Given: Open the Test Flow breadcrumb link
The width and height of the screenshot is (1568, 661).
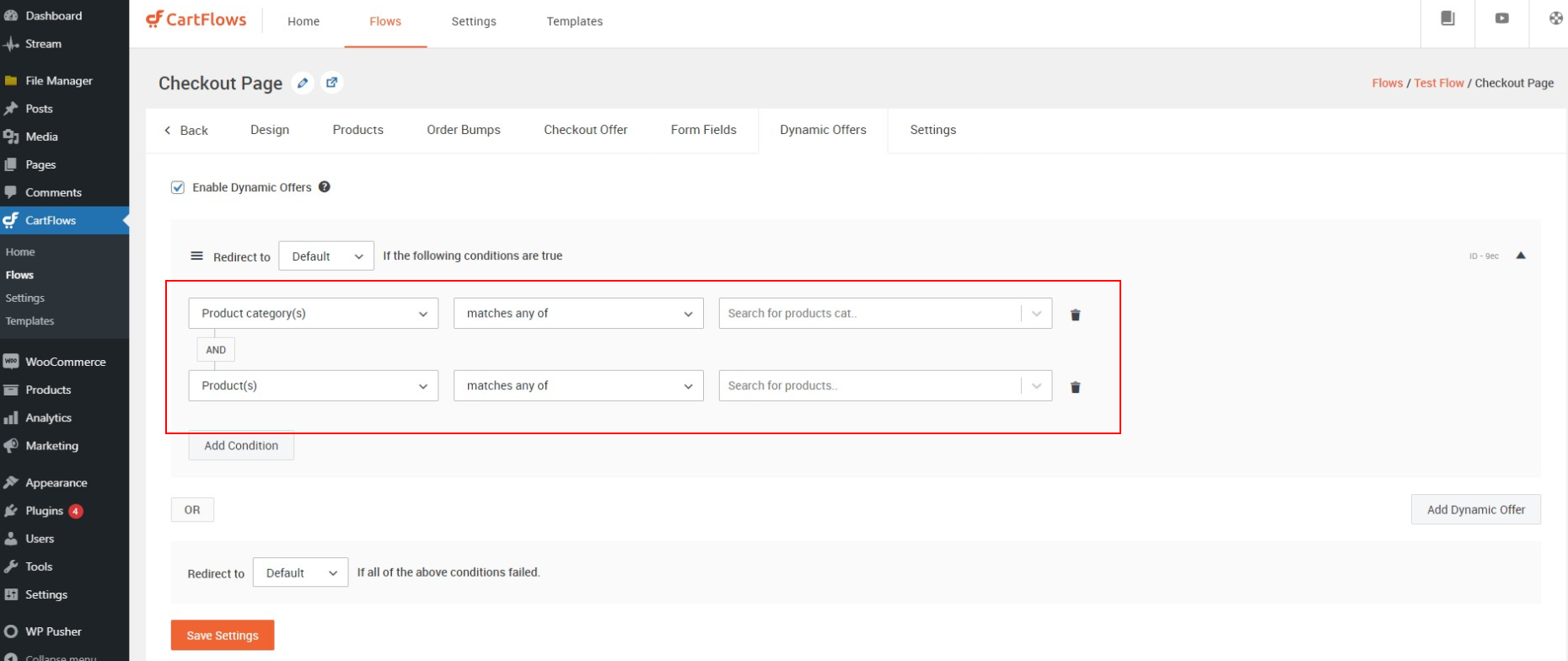Looking at the screenshot, I should pyautogui.click(x=1438, y=83).
